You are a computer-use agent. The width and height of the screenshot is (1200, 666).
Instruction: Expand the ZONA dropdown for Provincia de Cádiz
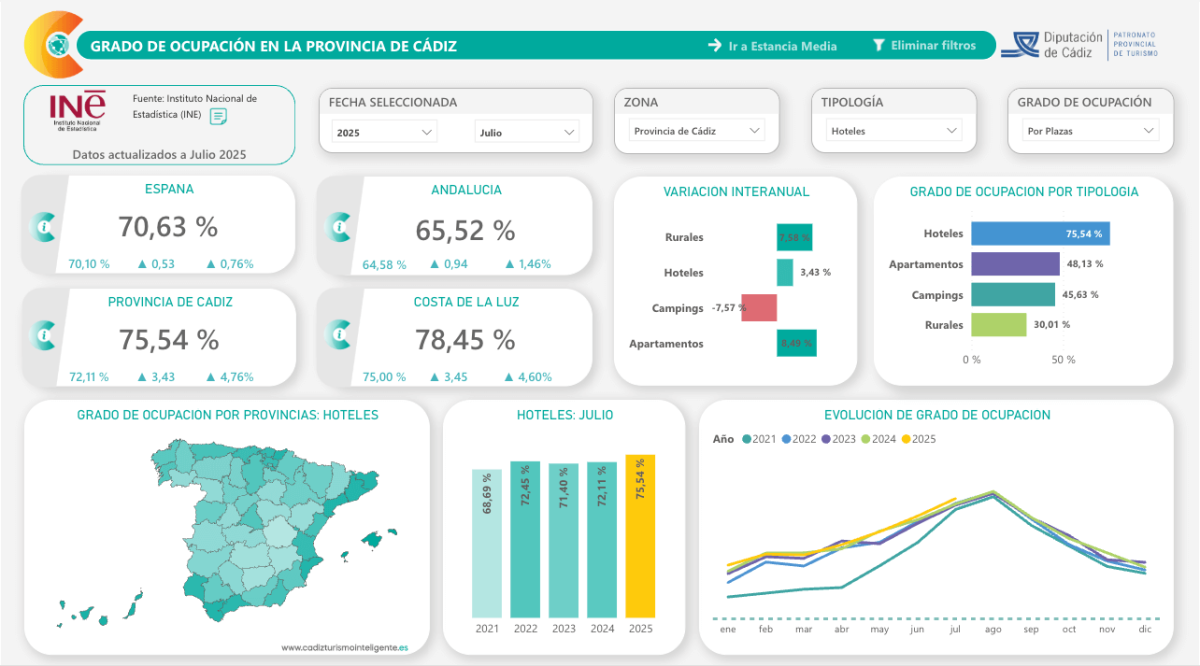tap(696, 129)
